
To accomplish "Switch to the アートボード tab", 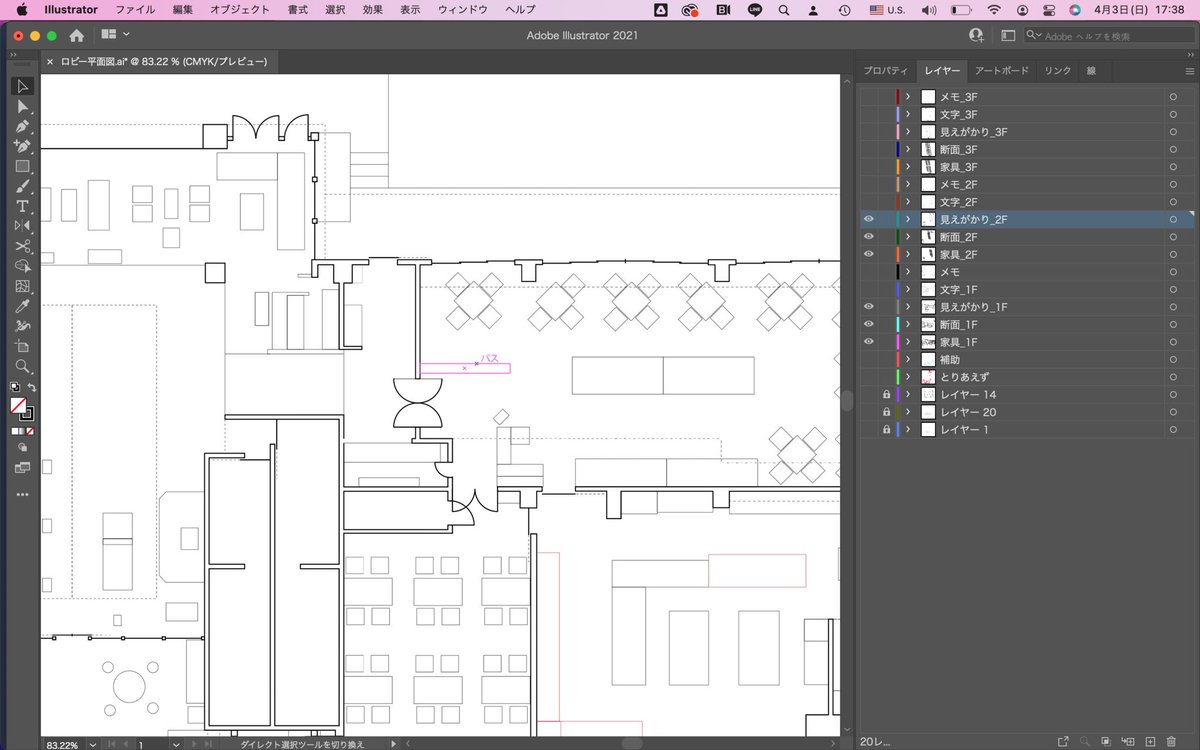I will point(1002,71).
